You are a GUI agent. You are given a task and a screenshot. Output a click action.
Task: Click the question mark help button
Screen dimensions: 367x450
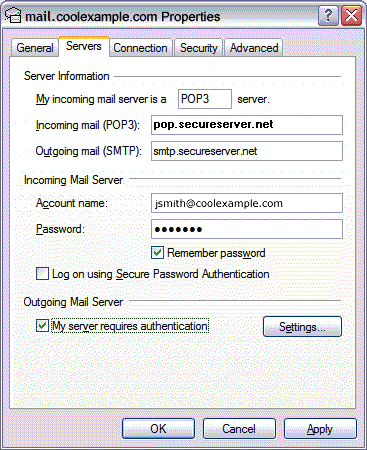coord(328,16)
